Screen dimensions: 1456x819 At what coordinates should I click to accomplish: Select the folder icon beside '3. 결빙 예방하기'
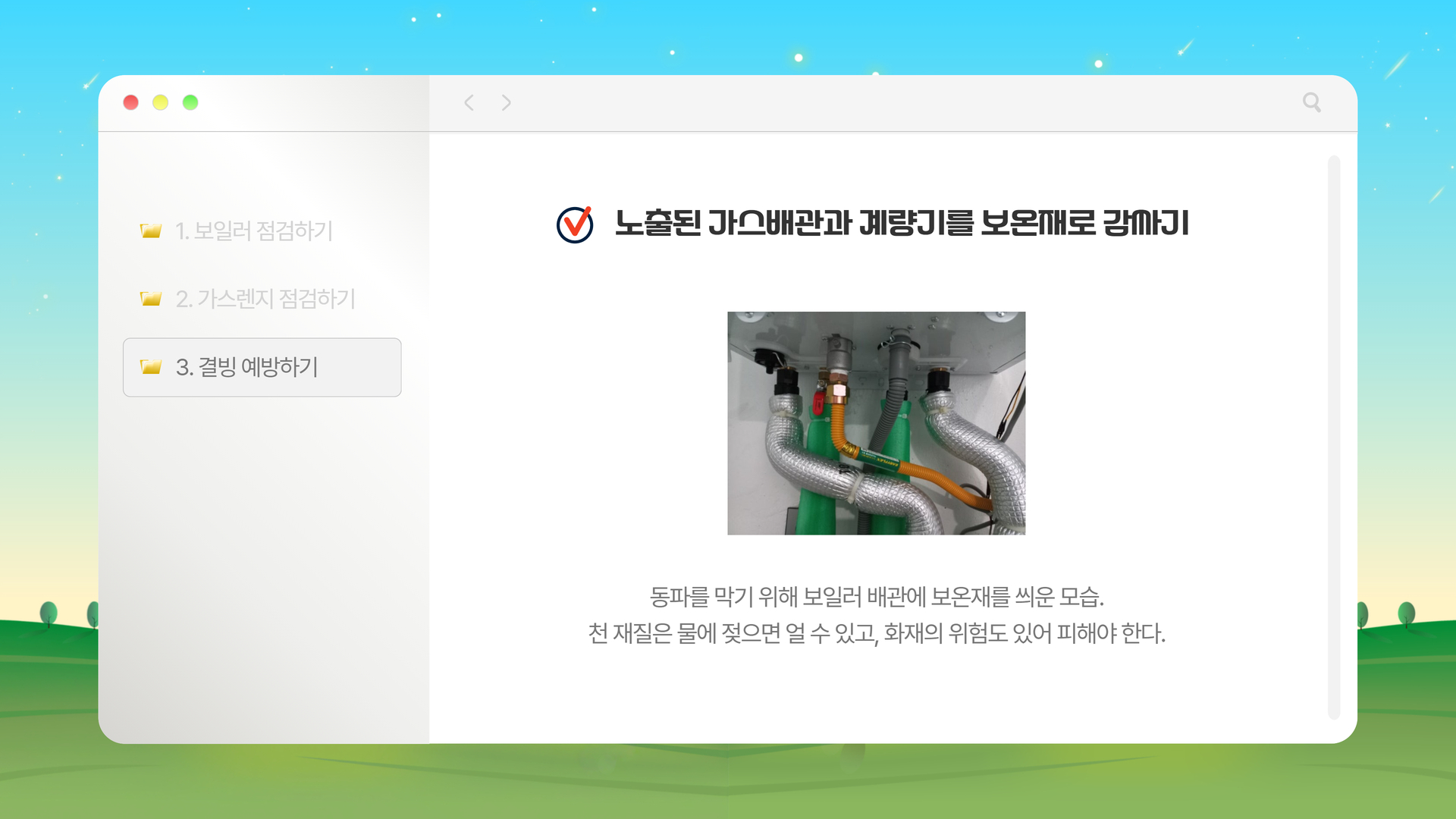click(x=152, y=366)
